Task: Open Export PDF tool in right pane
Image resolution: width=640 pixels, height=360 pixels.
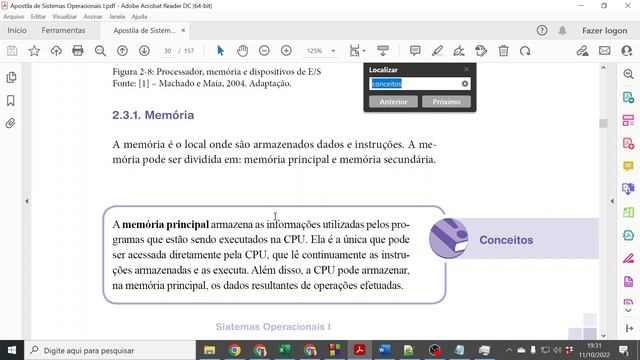Action: point(629,98)
